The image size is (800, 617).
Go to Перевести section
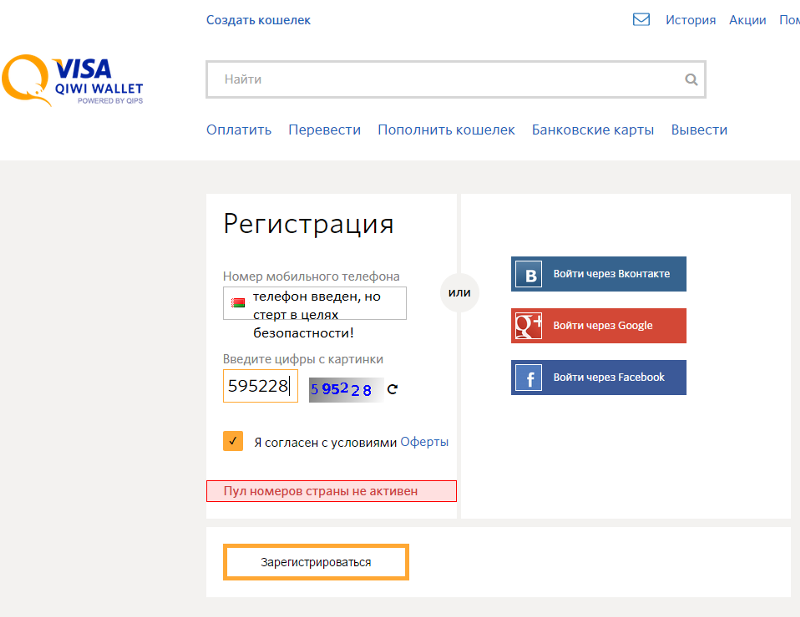[324, 130]
